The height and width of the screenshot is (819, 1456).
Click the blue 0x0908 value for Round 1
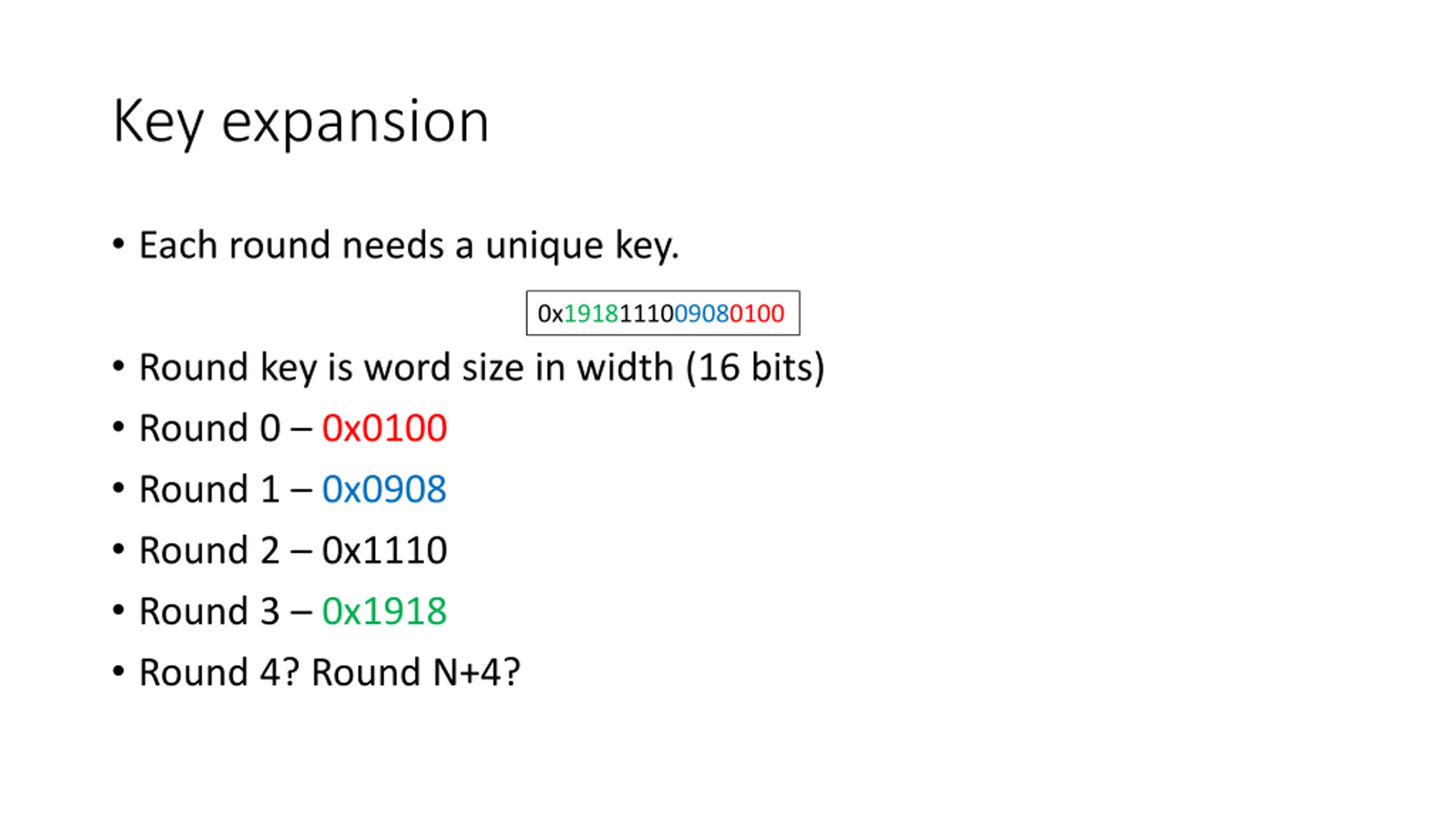[x=384, y=489]
